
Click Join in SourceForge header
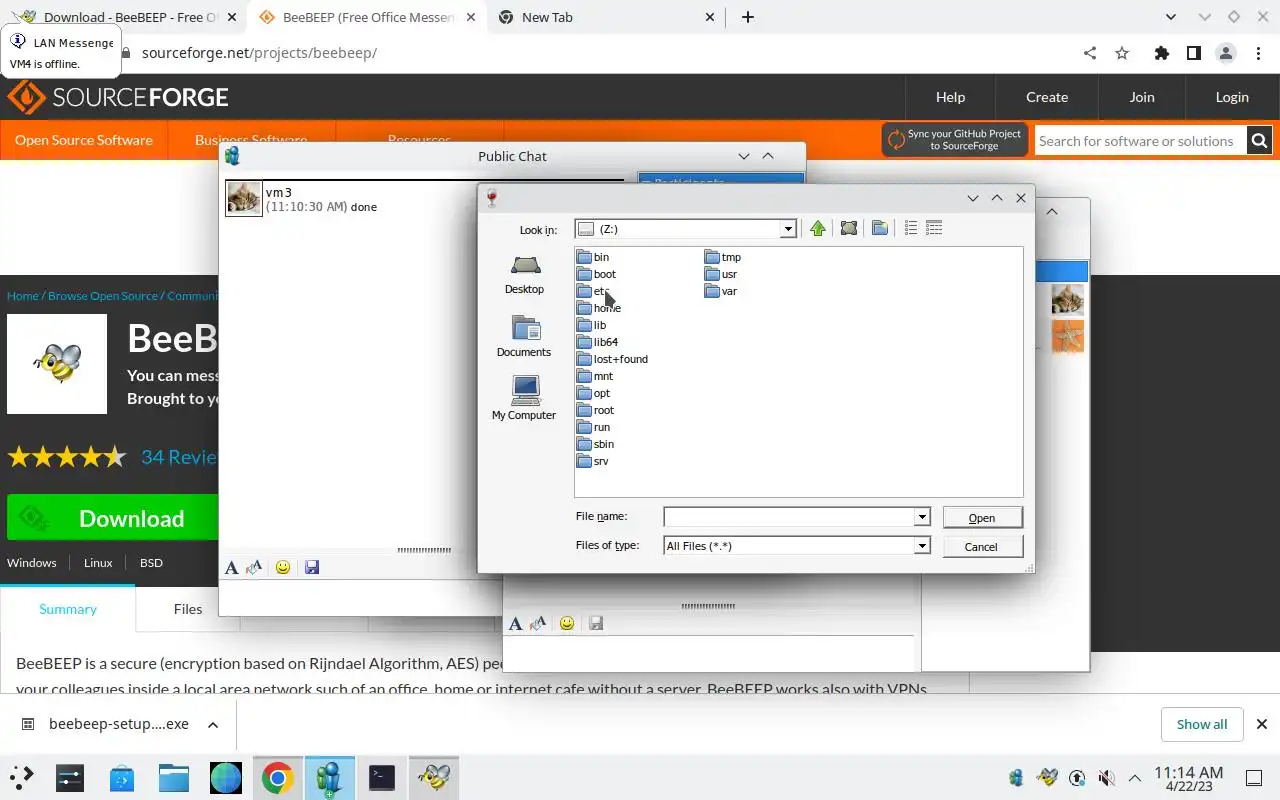coord(1142,97)
